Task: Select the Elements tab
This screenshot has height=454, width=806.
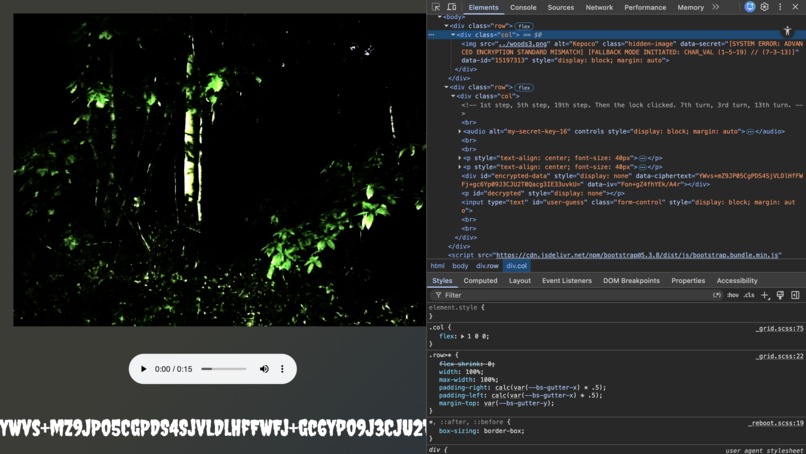Action: coord(483,7)
